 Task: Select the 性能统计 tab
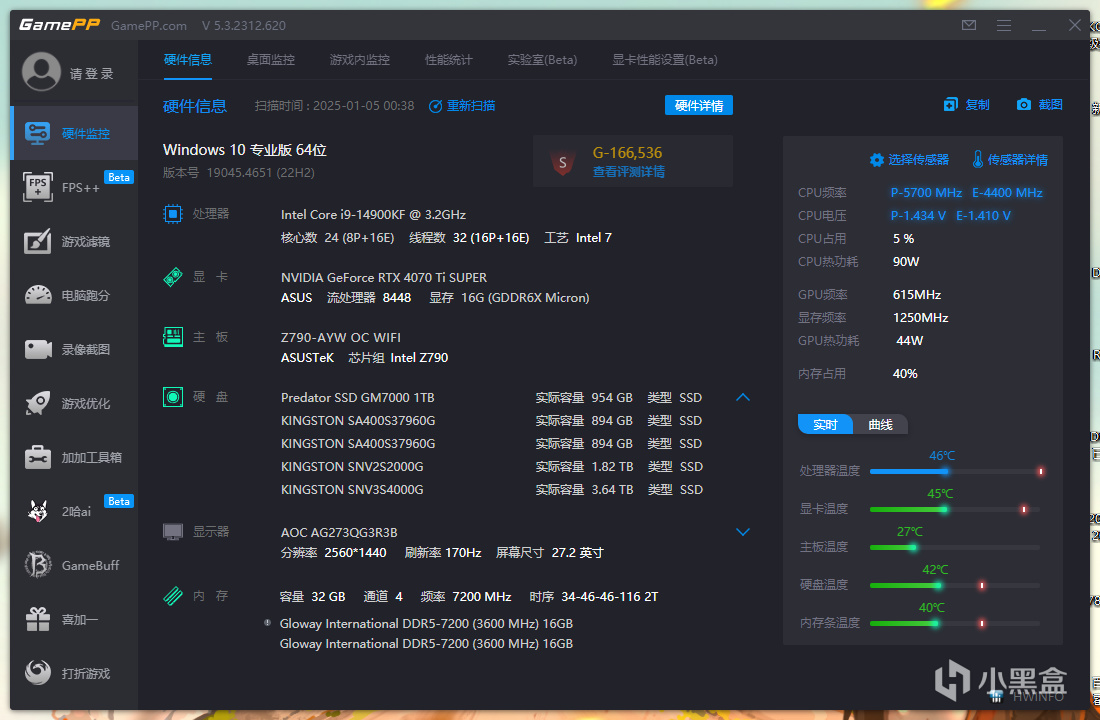tap(448, 60)
